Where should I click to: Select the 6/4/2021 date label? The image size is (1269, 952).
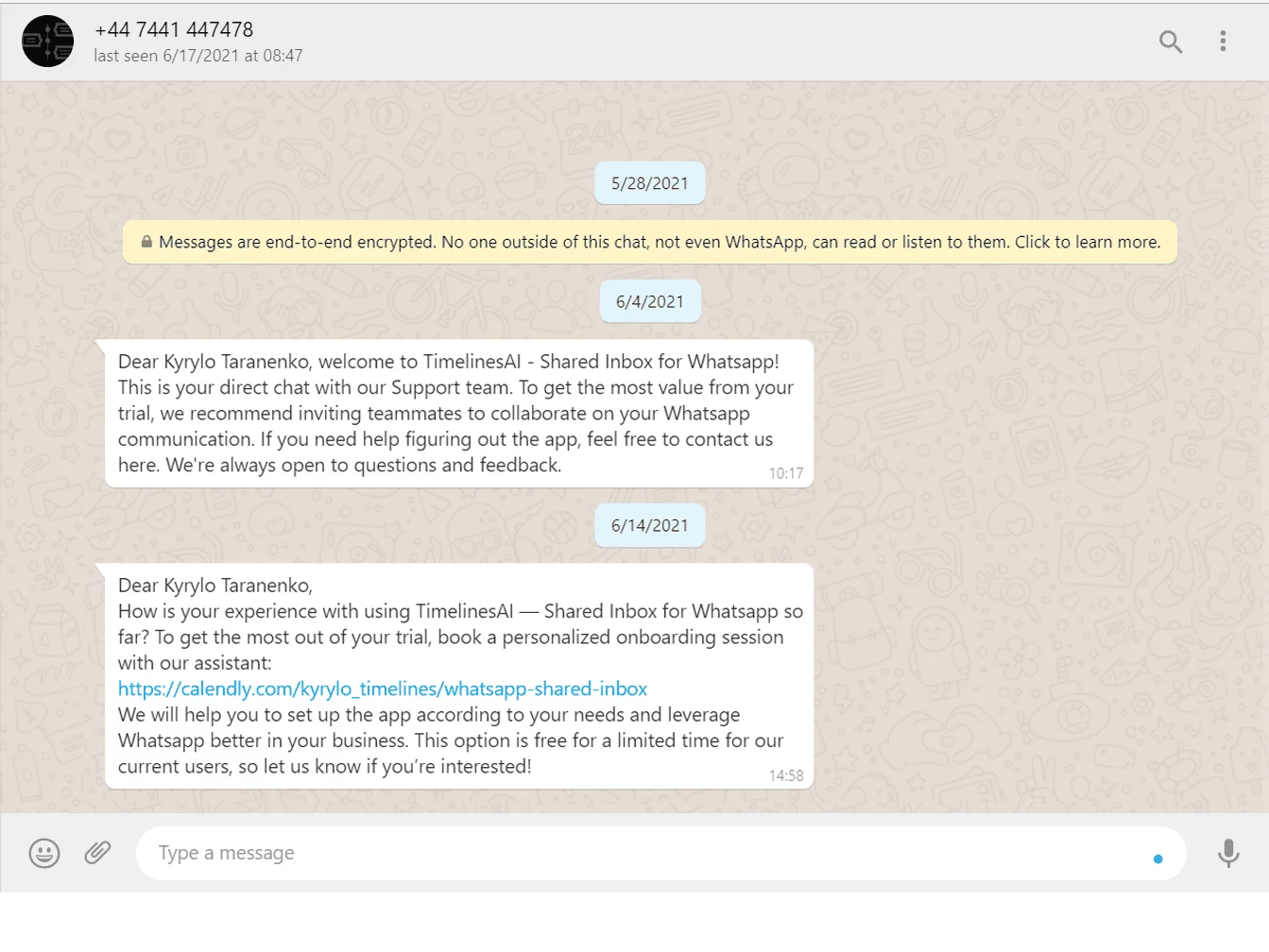coord(650,301)
